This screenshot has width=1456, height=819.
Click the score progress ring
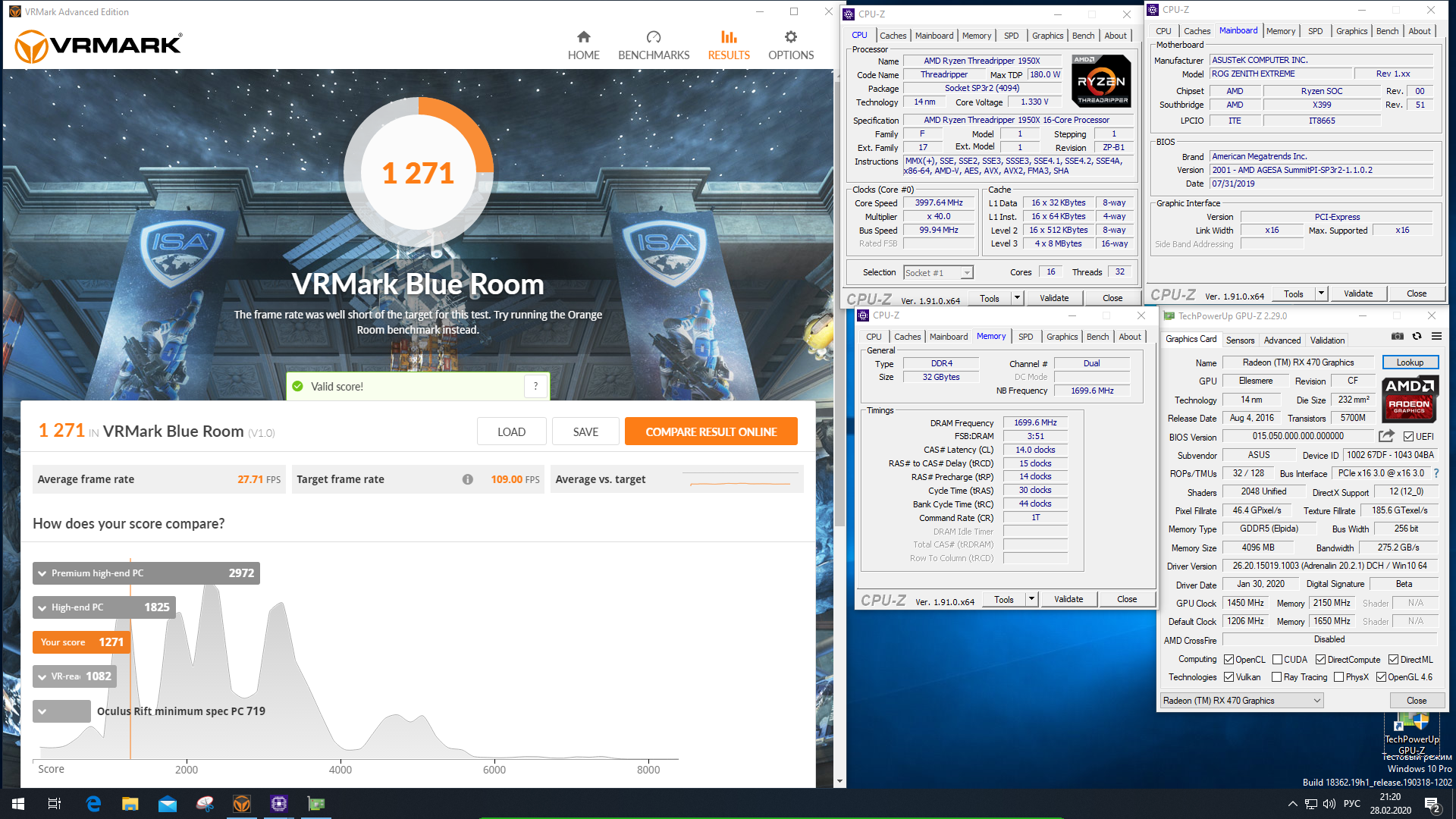(x=418, y=173)
